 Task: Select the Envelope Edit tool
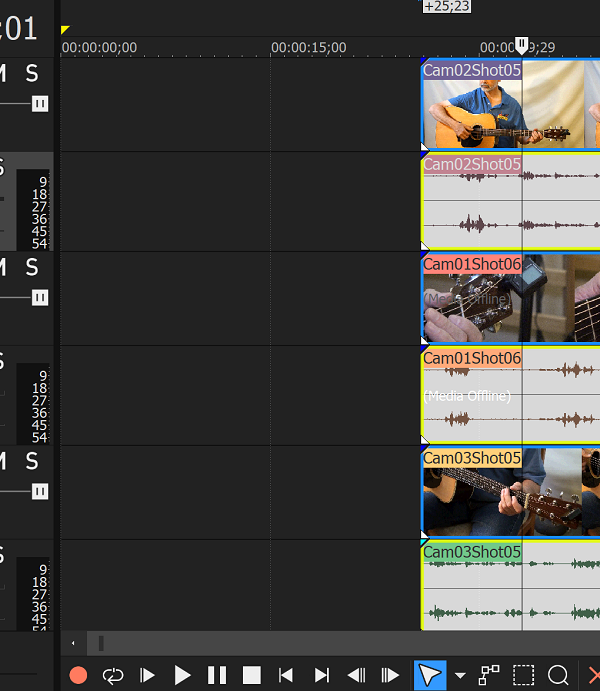click(489, 675)
